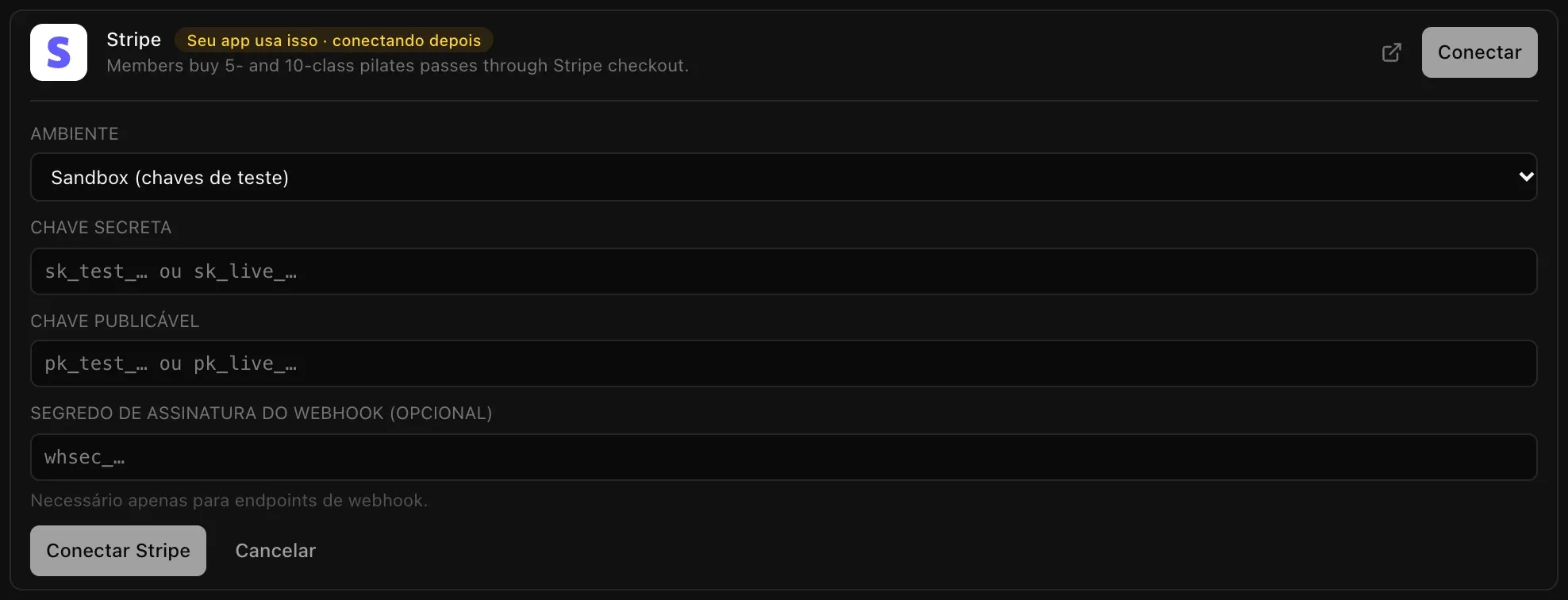Expand environment options using the chevron arrow
Image resolution: width=1568 pixels, height=600 pixels.
(x=1525, y=177)
